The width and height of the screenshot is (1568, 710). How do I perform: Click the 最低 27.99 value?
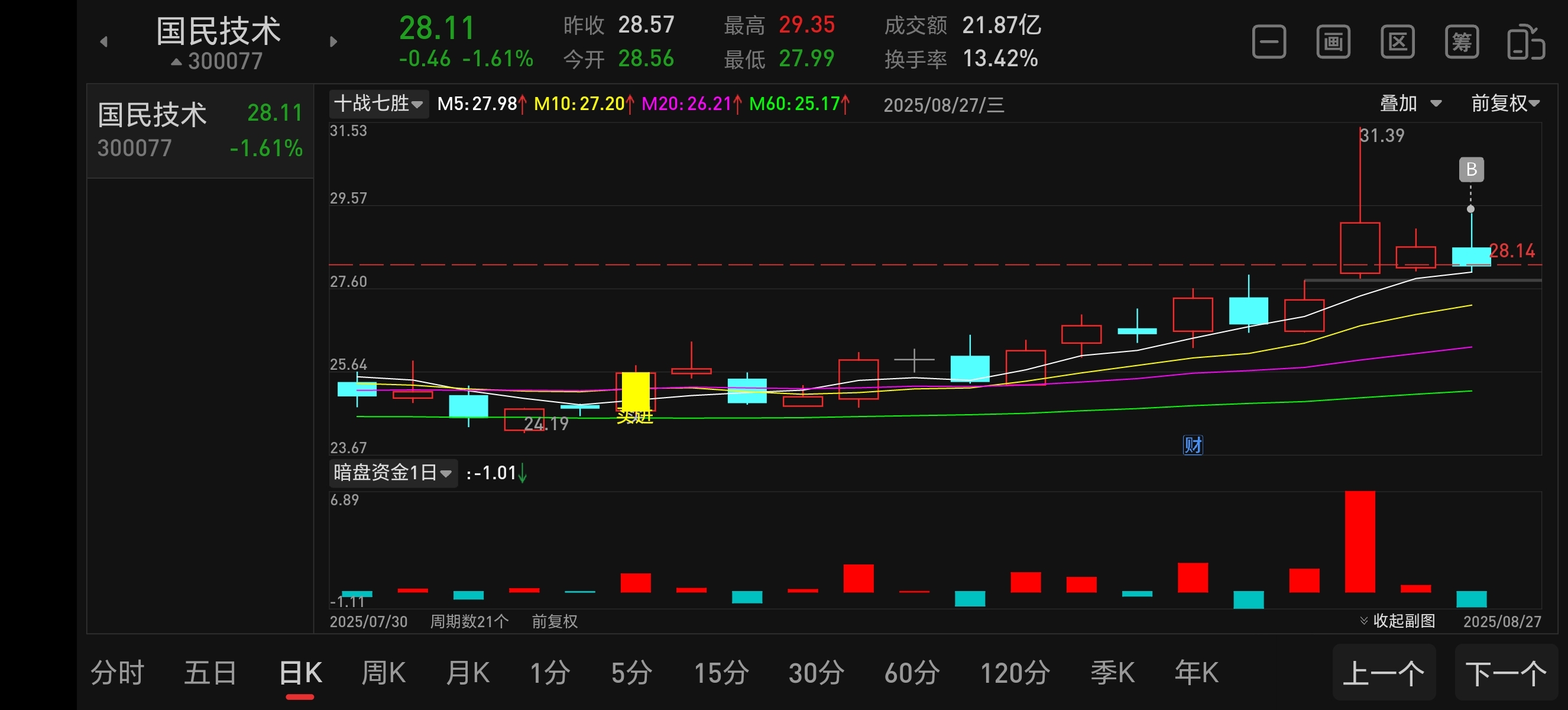806,59
